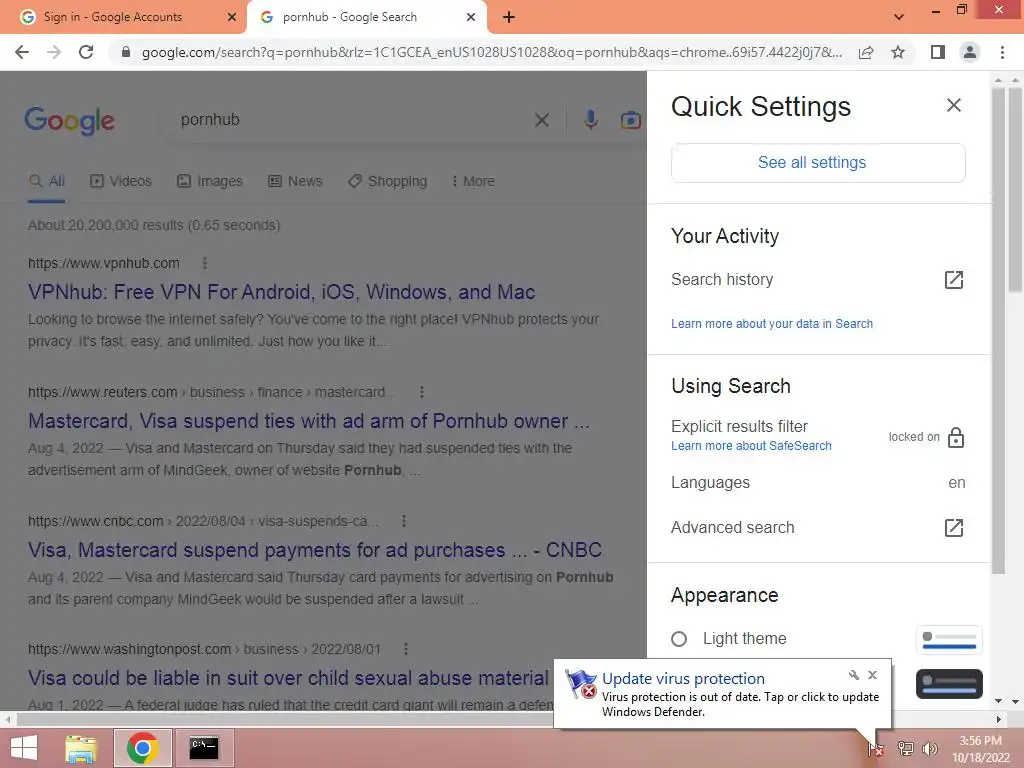Screen dimensions: 1024x768
Task: Switch to the Videos results tab
Action: [x=121, y=182]
